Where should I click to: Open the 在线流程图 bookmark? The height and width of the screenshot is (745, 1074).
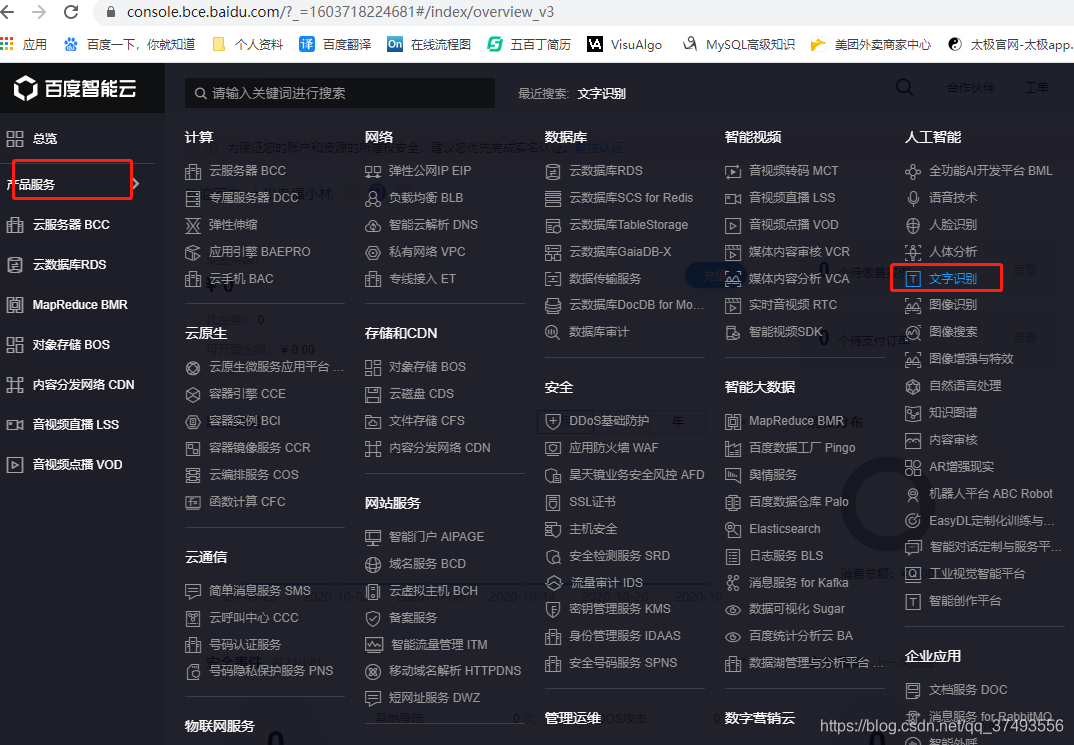click(429, 45)
